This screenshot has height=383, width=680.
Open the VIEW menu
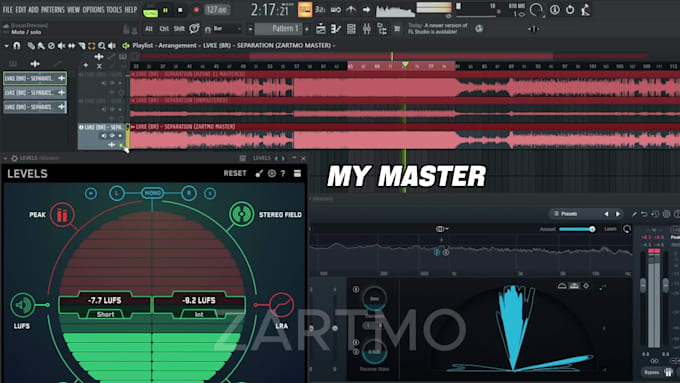73,10
